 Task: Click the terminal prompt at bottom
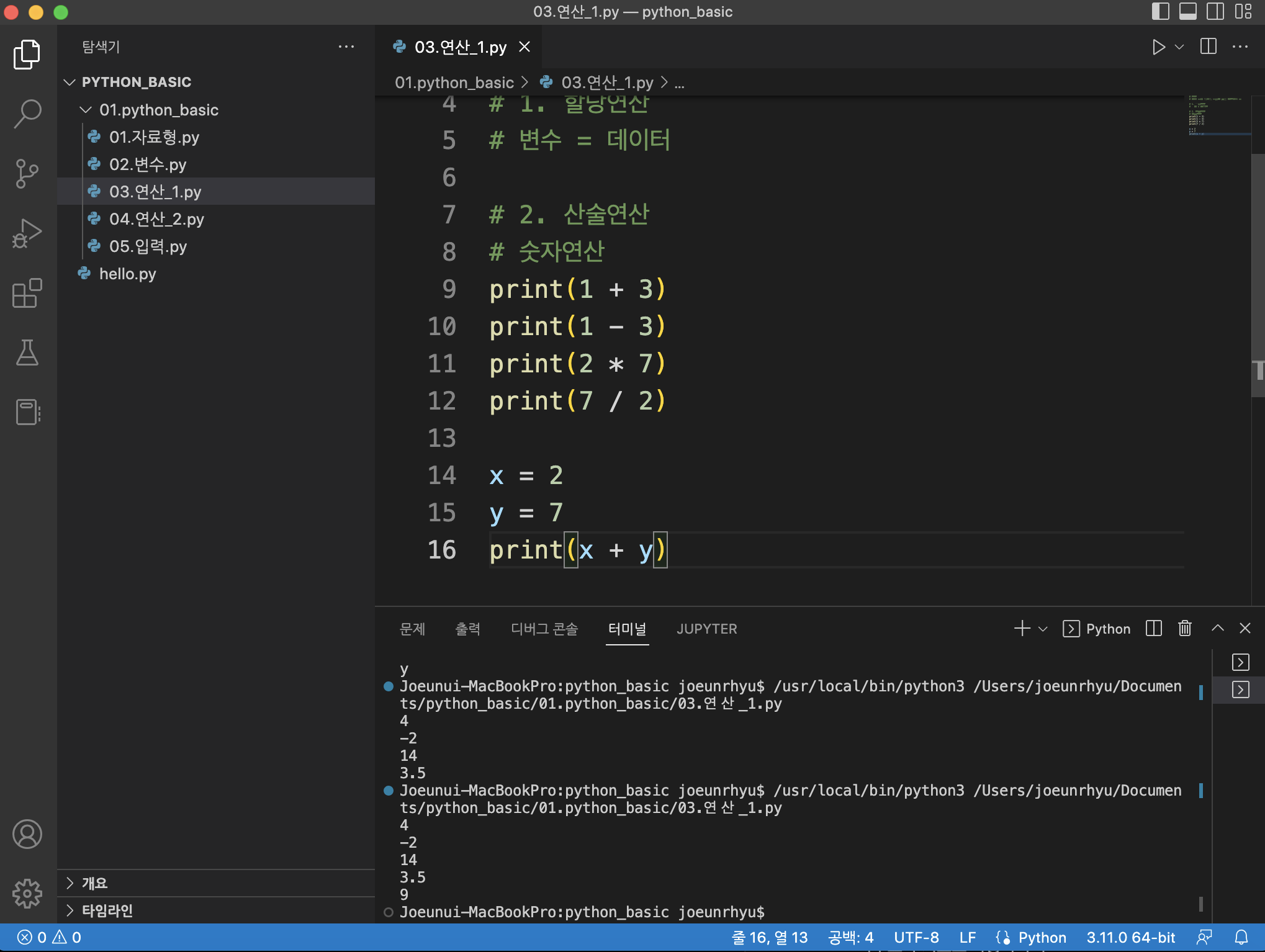582,912
